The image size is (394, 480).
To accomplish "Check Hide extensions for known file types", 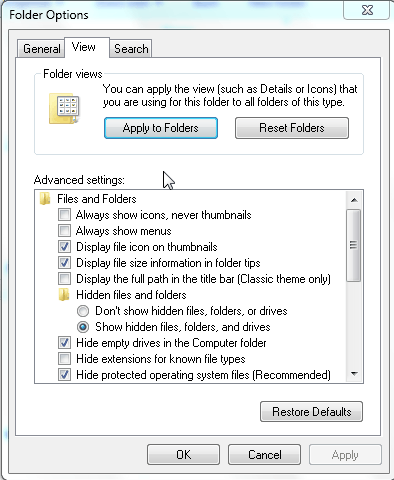I will pos(64,359).
